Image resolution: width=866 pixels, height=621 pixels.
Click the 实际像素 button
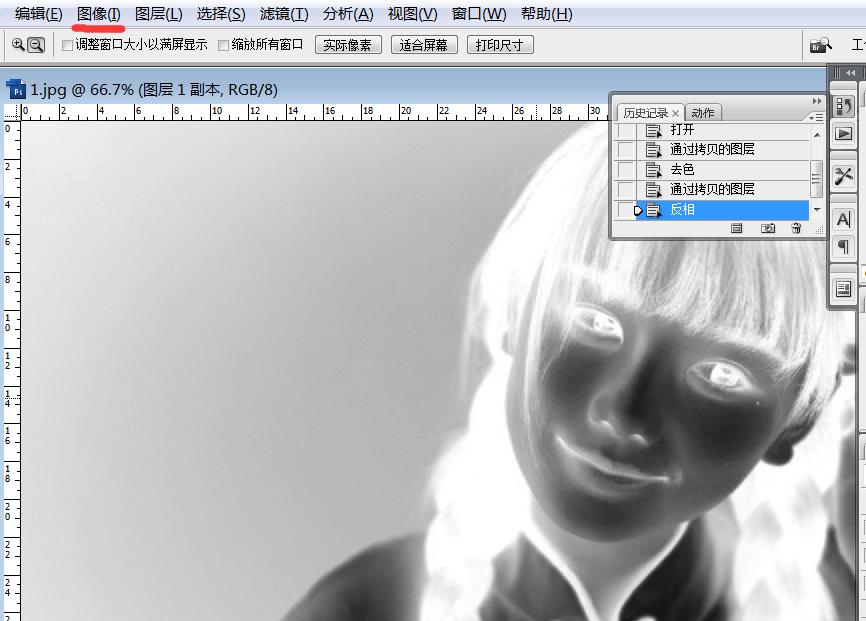pyautogui.click(x=348, y=45)
